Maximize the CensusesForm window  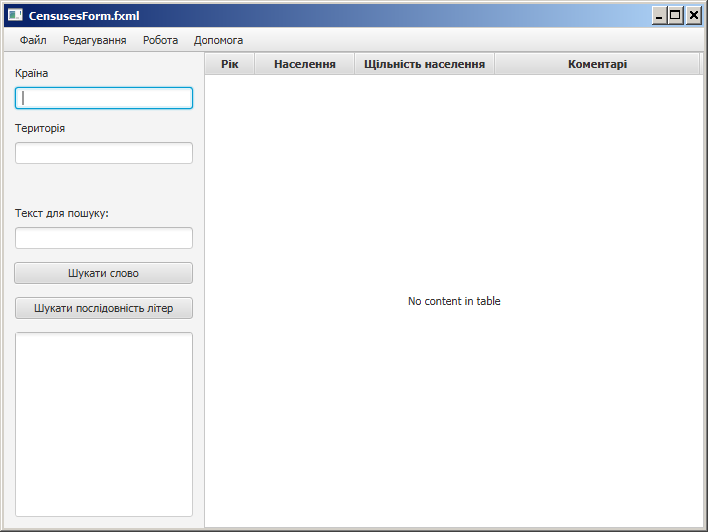676,15
